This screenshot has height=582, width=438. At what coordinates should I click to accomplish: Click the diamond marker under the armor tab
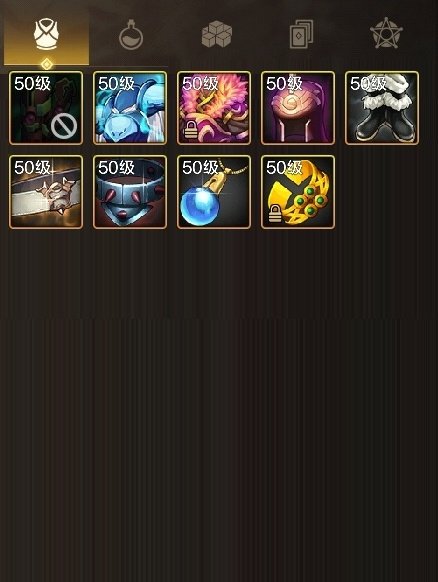point(46,65)
